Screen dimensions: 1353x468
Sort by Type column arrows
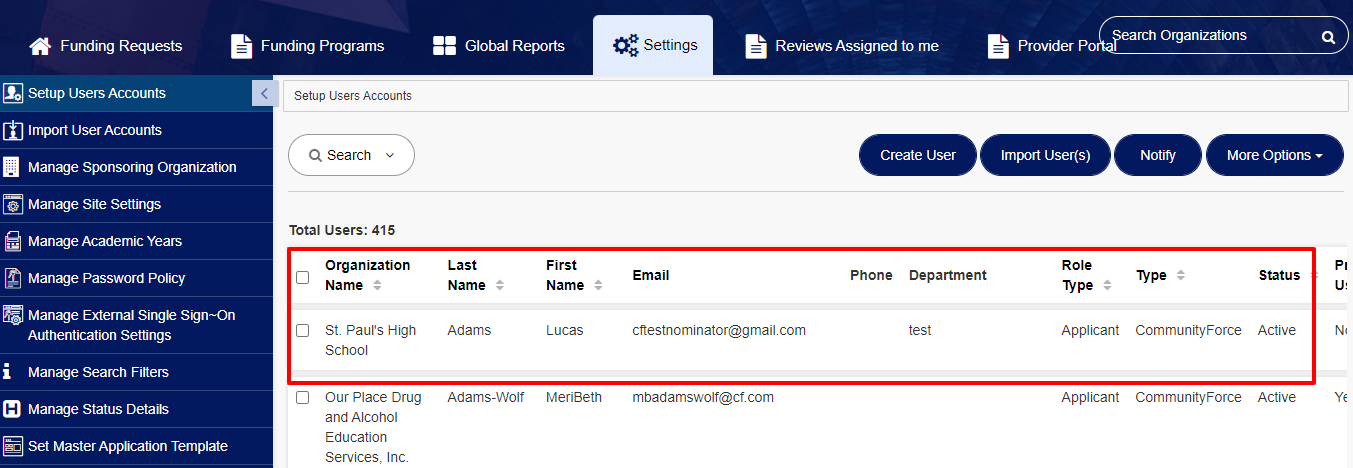tap(1180, 275)
